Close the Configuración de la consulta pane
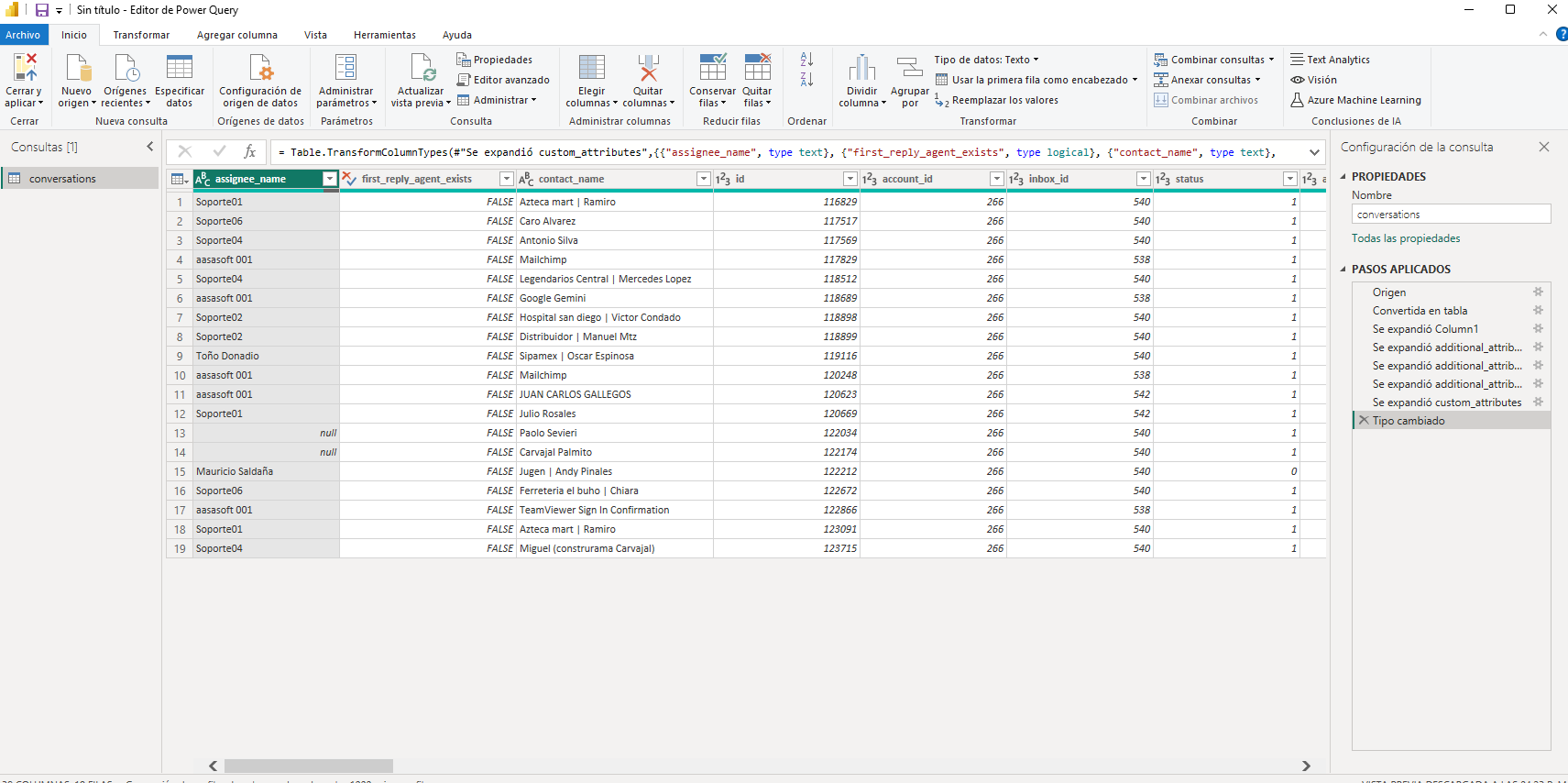This screenshot has width=1568, height=783. click(1544, 147)
